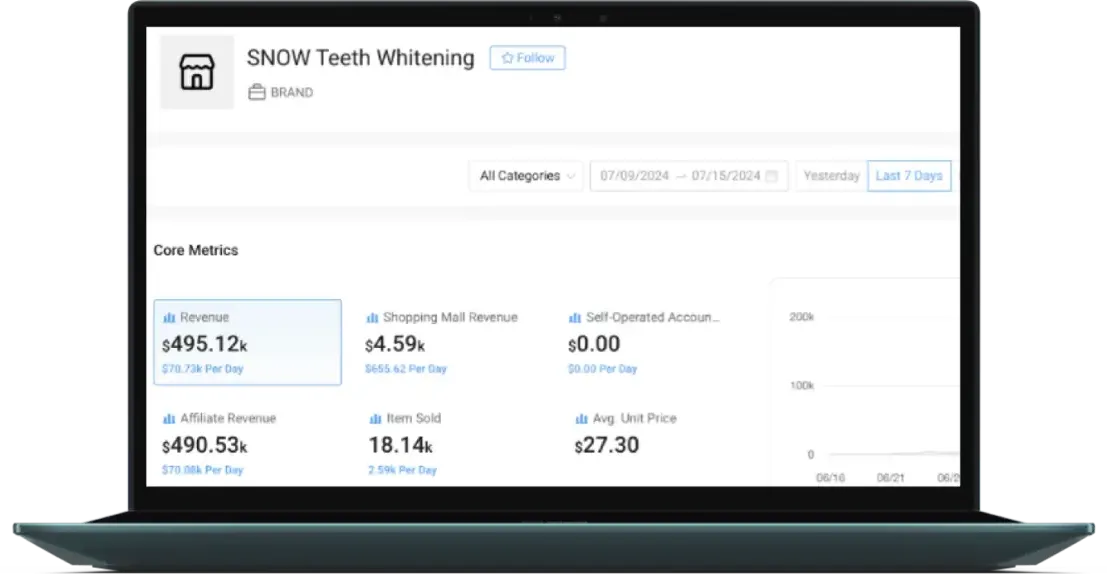Image resolution: width=1107 pixels, height=574 pixels.
Task: Open the All Categories dropdown
Action: (x=527, y=176)
